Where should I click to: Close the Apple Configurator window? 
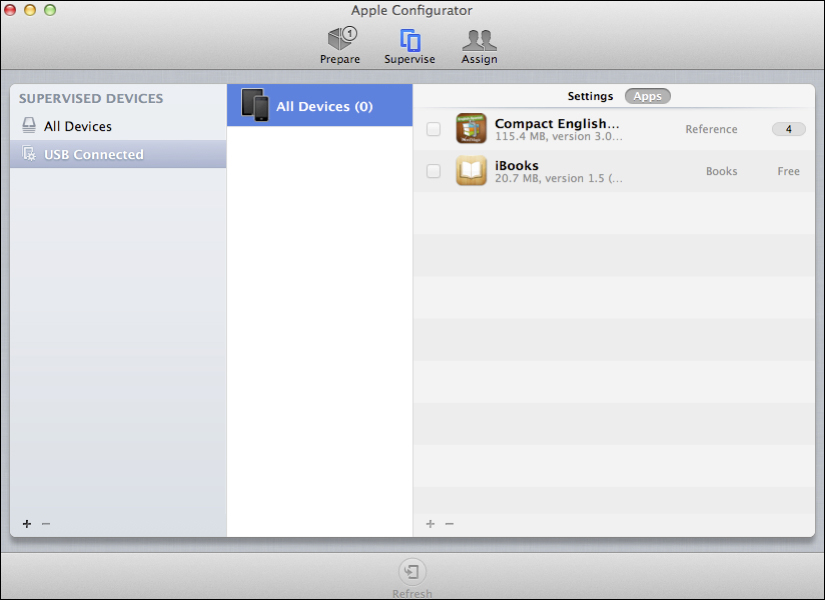point(10,10)
